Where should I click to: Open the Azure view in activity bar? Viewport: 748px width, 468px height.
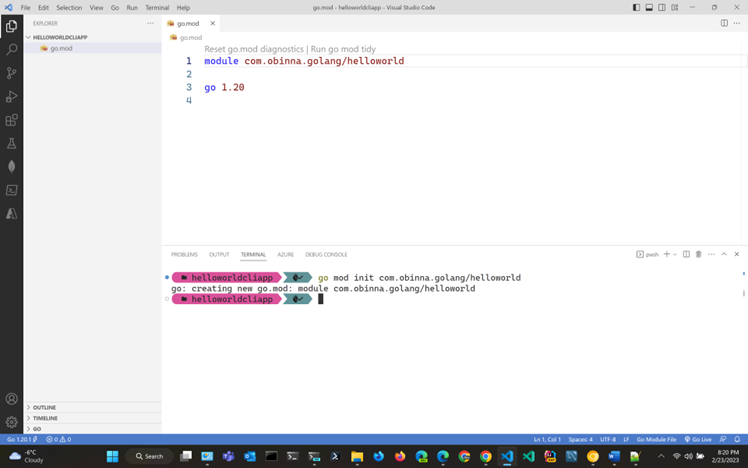pyautogui.click(x=11, y=213)
